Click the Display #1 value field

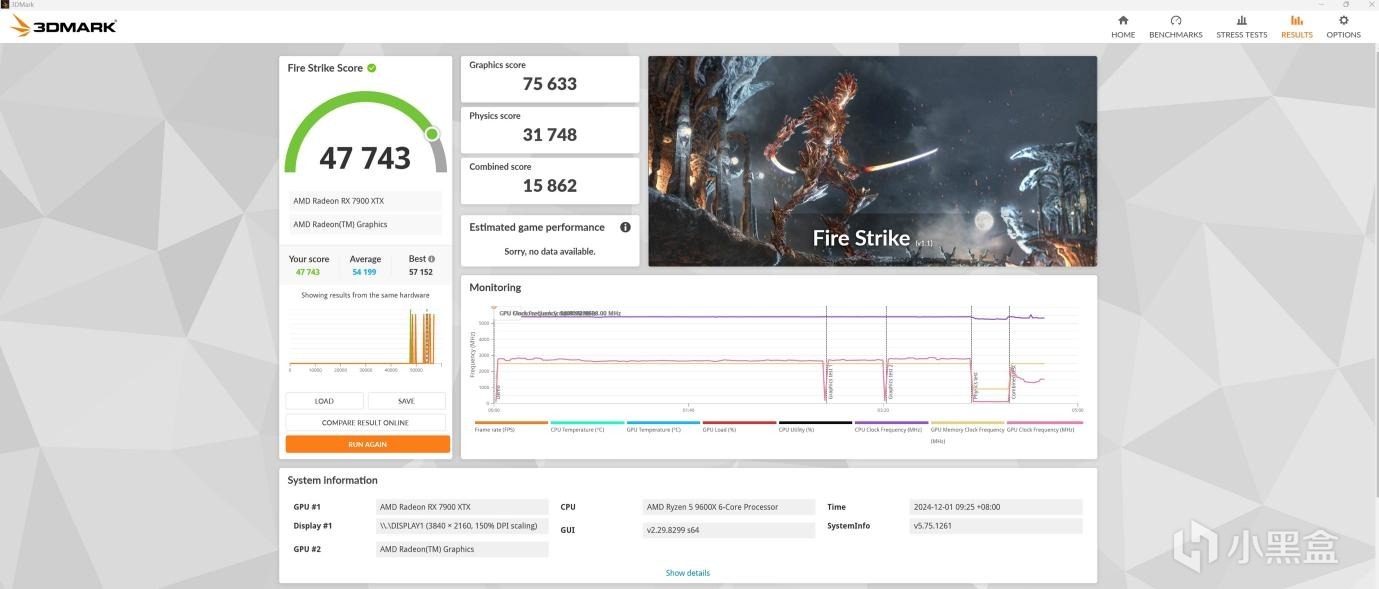coord(463,526)
